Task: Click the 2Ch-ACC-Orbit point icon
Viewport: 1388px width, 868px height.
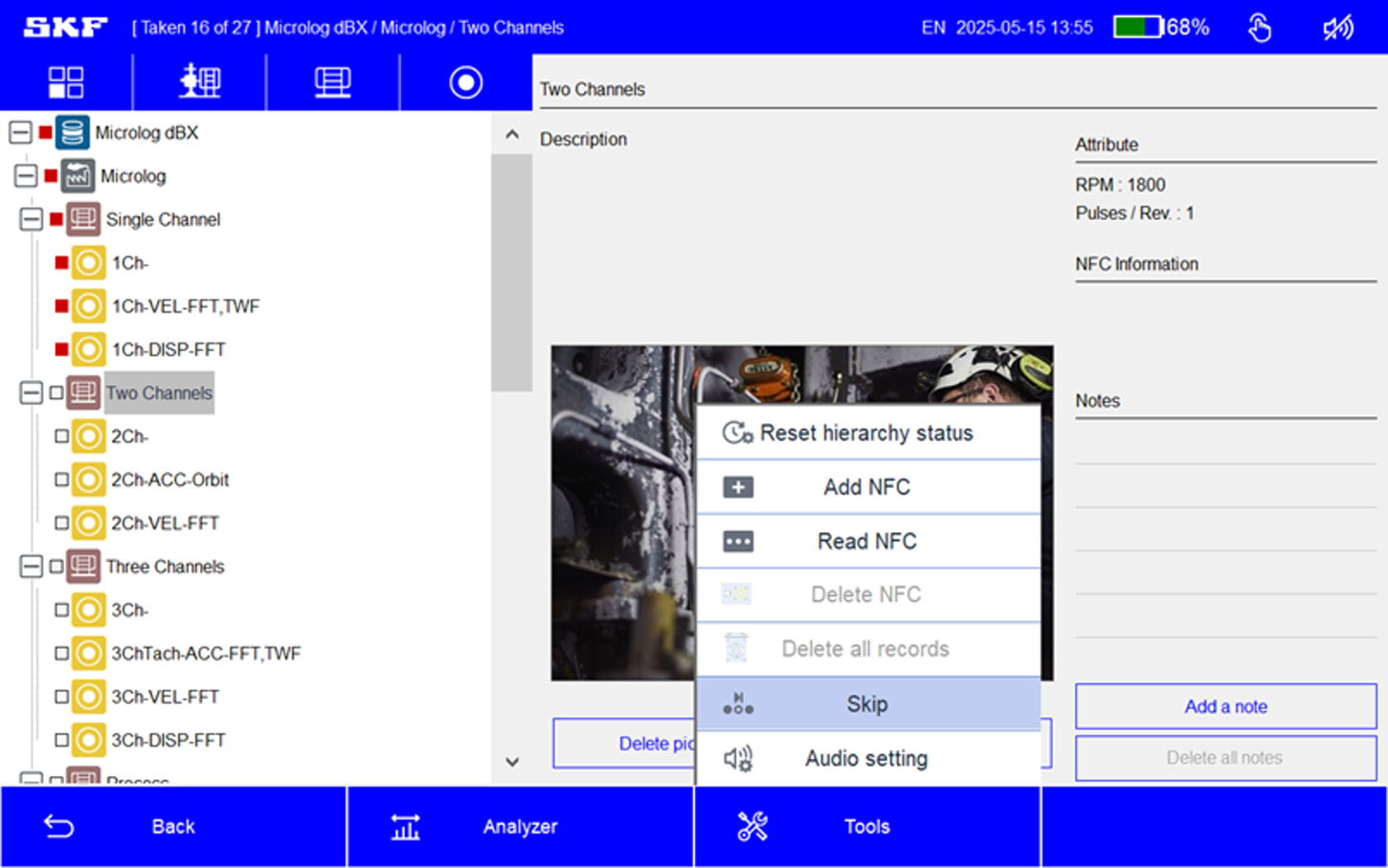Action: click(x=89, y=479)
